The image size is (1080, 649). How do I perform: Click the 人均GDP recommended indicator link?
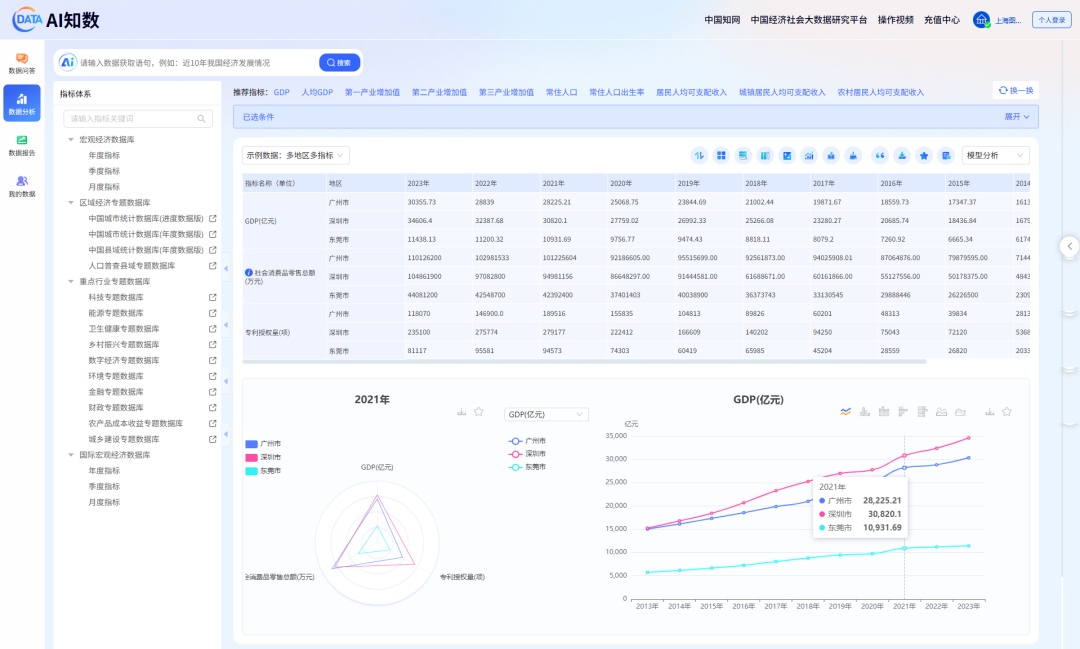click(317, 92)
